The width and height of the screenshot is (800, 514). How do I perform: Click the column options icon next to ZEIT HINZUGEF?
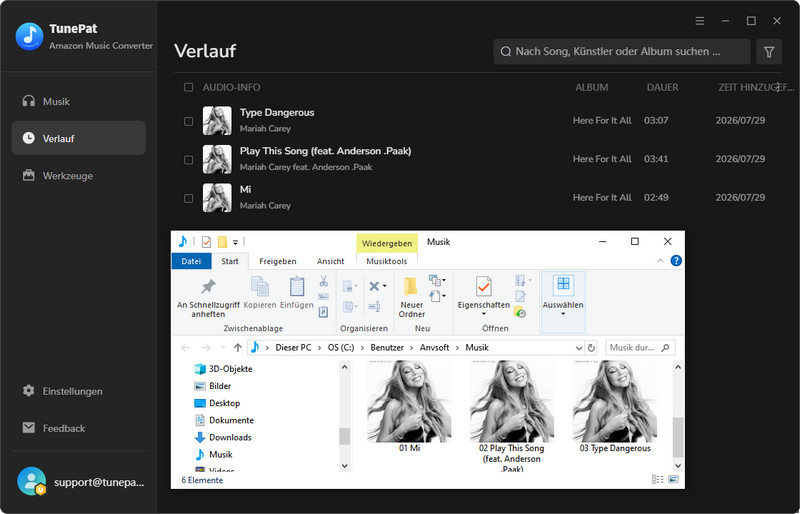click(x=778, y=87)
